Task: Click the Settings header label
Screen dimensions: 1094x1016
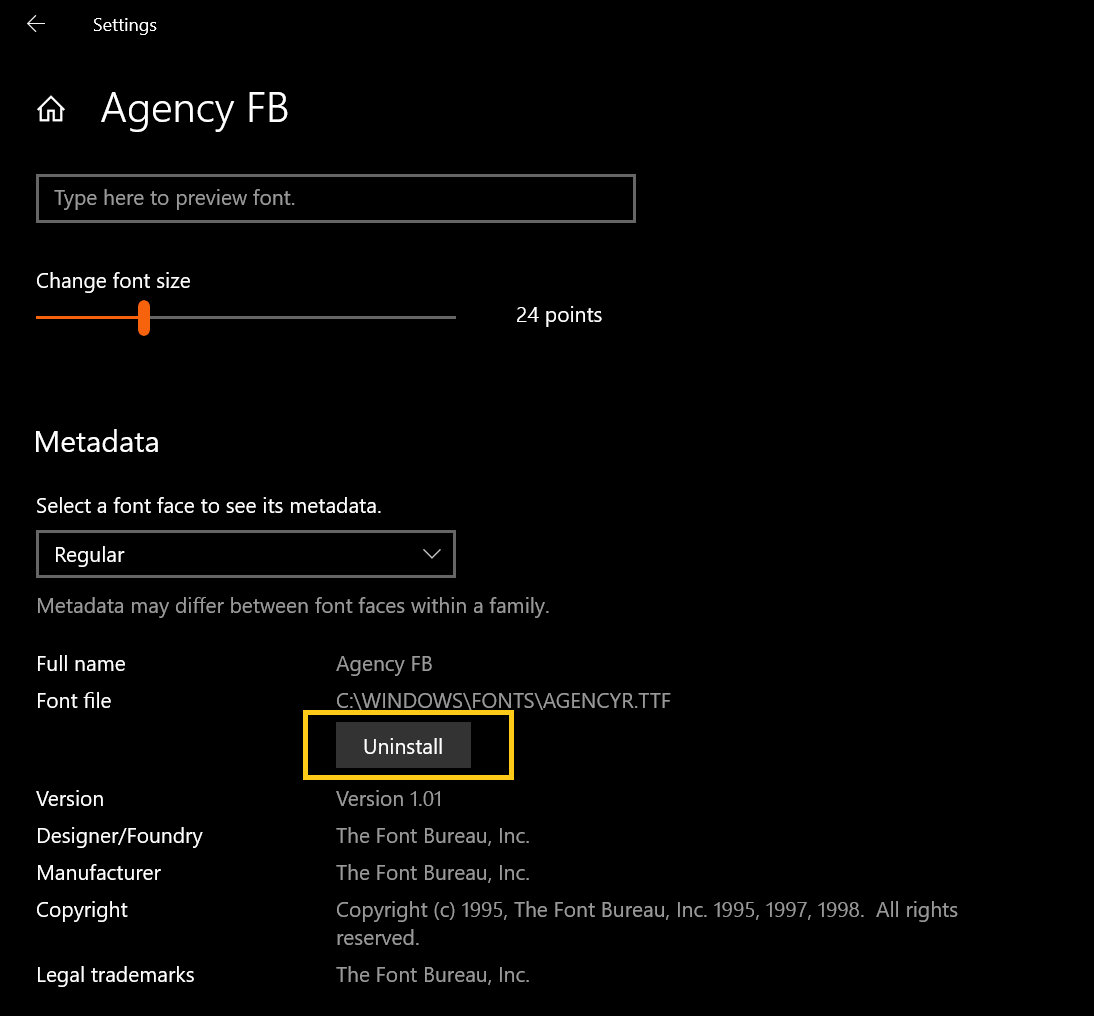Action: [124, 24]
